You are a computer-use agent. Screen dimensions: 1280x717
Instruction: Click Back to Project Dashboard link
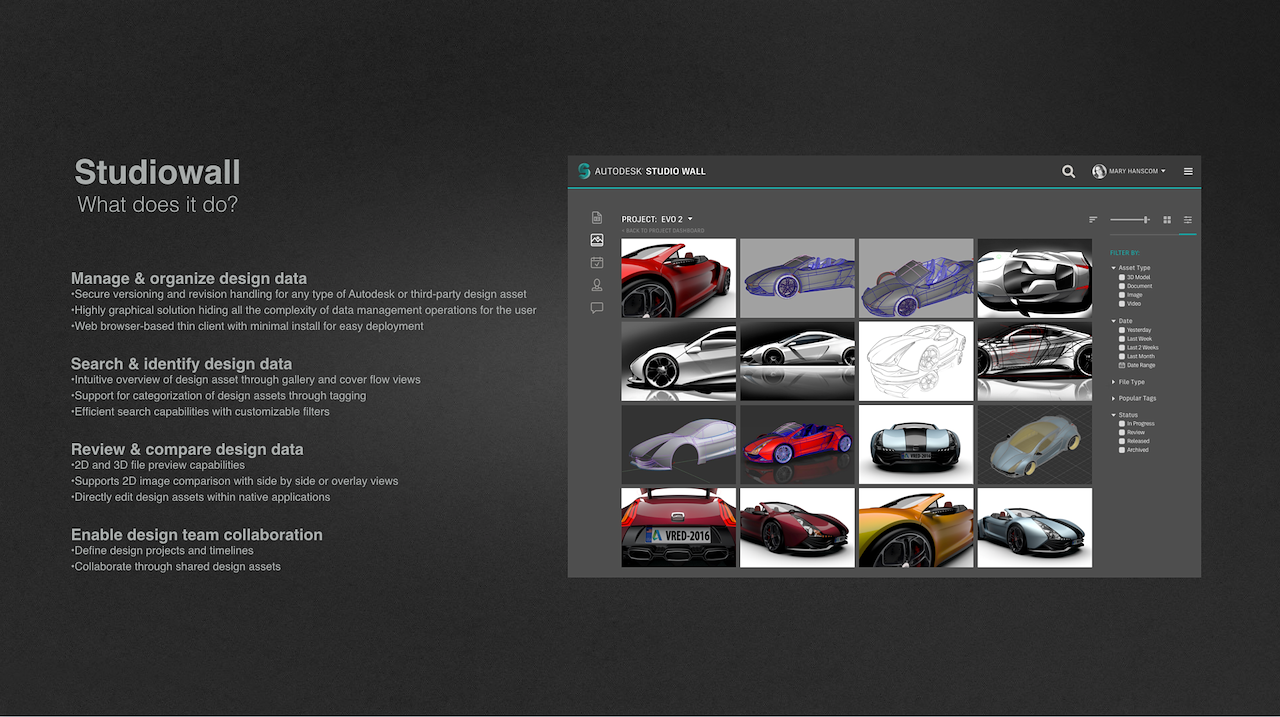(663, 231)
